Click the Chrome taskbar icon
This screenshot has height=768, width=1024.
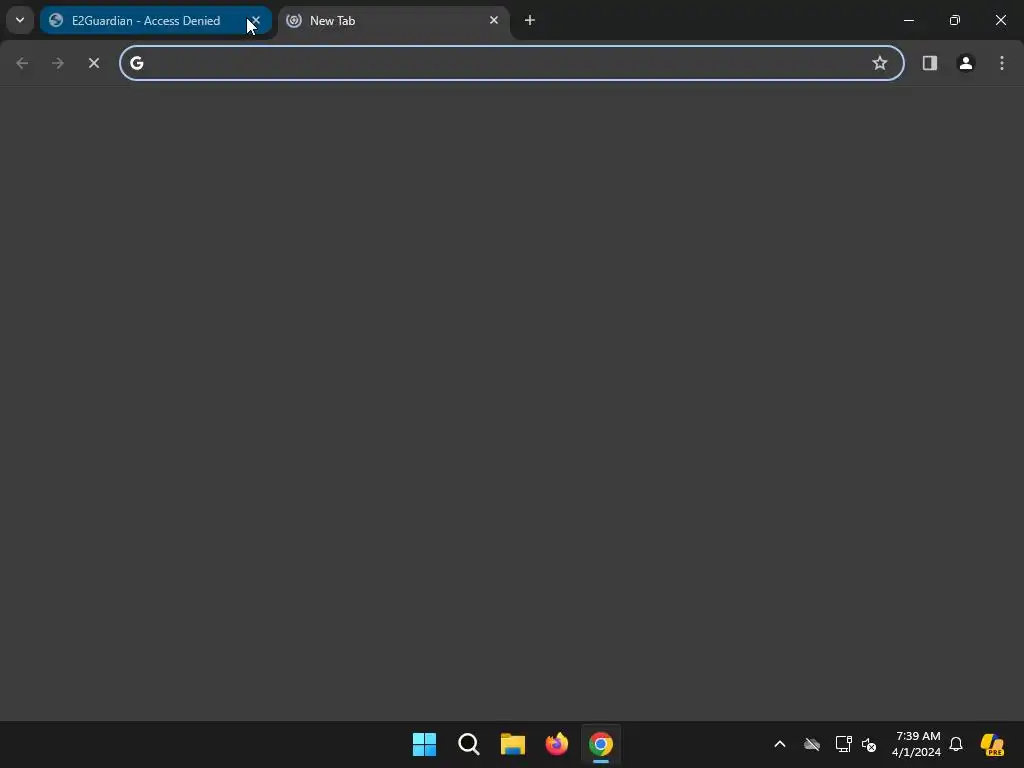coord(601,744)
